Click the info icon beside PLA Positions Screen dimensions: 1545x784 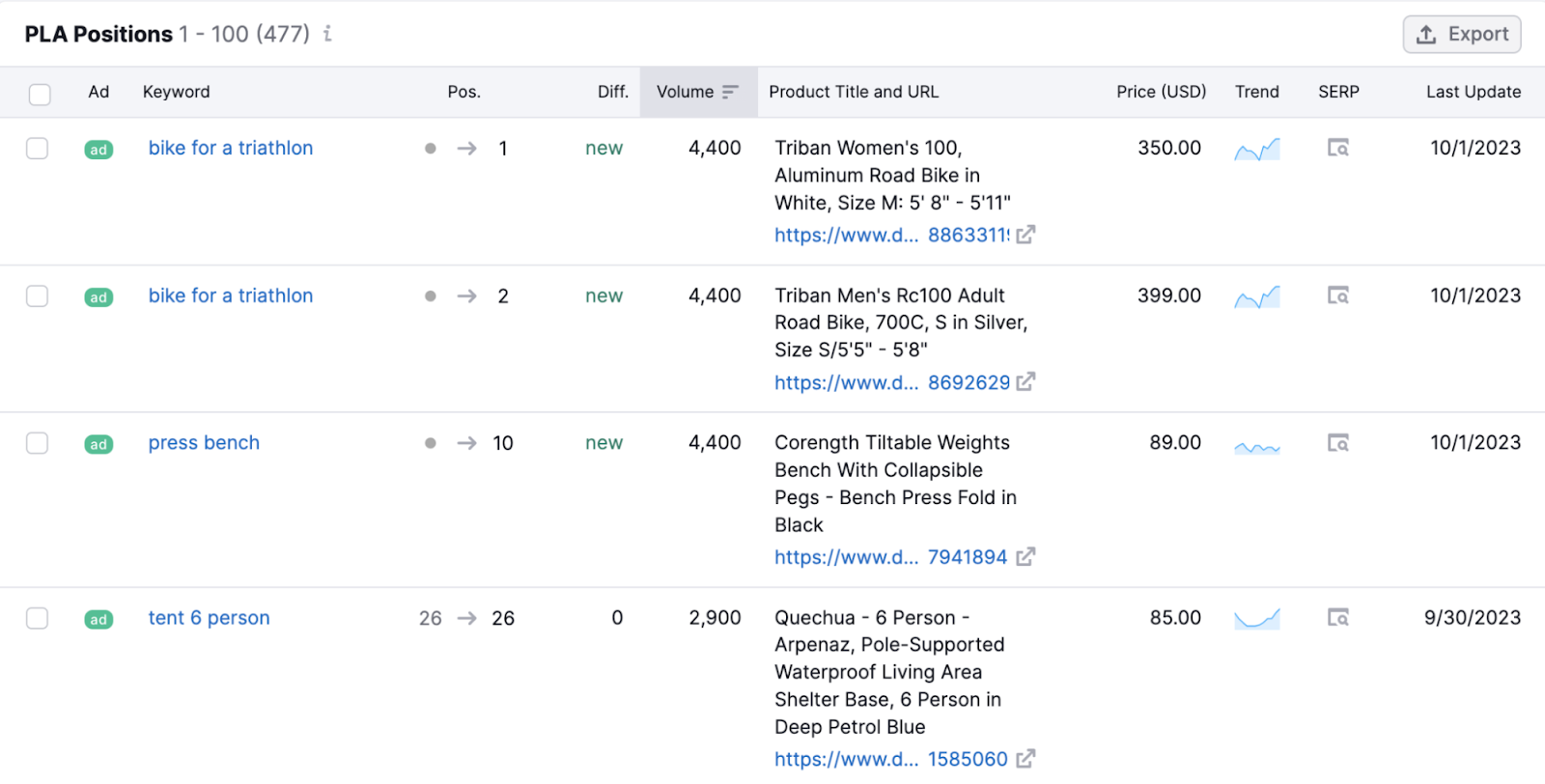[x=327, y=34]
